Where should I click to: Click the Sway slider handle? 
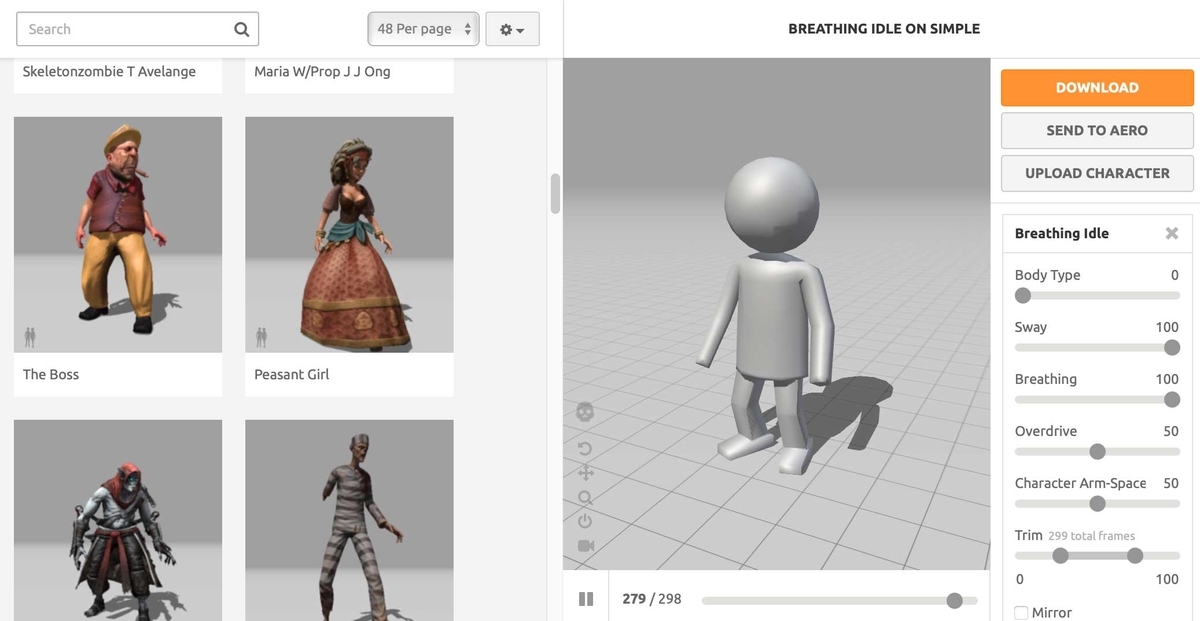click(1172, 347)
